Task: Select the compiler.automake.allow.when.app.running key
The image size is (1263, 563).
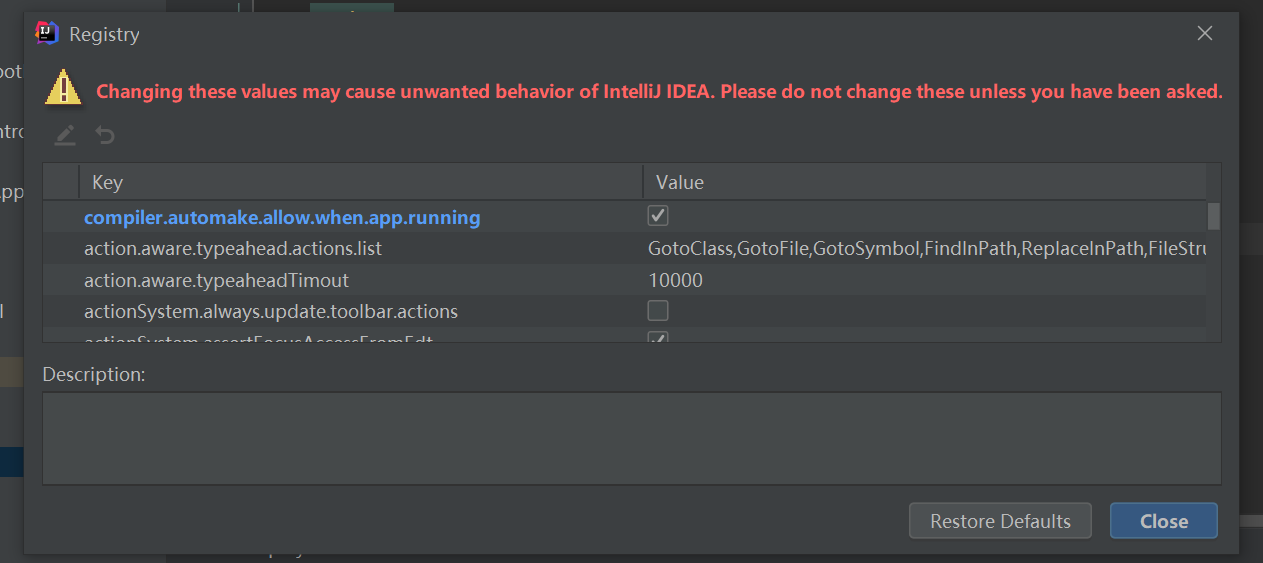Action: 282,217
